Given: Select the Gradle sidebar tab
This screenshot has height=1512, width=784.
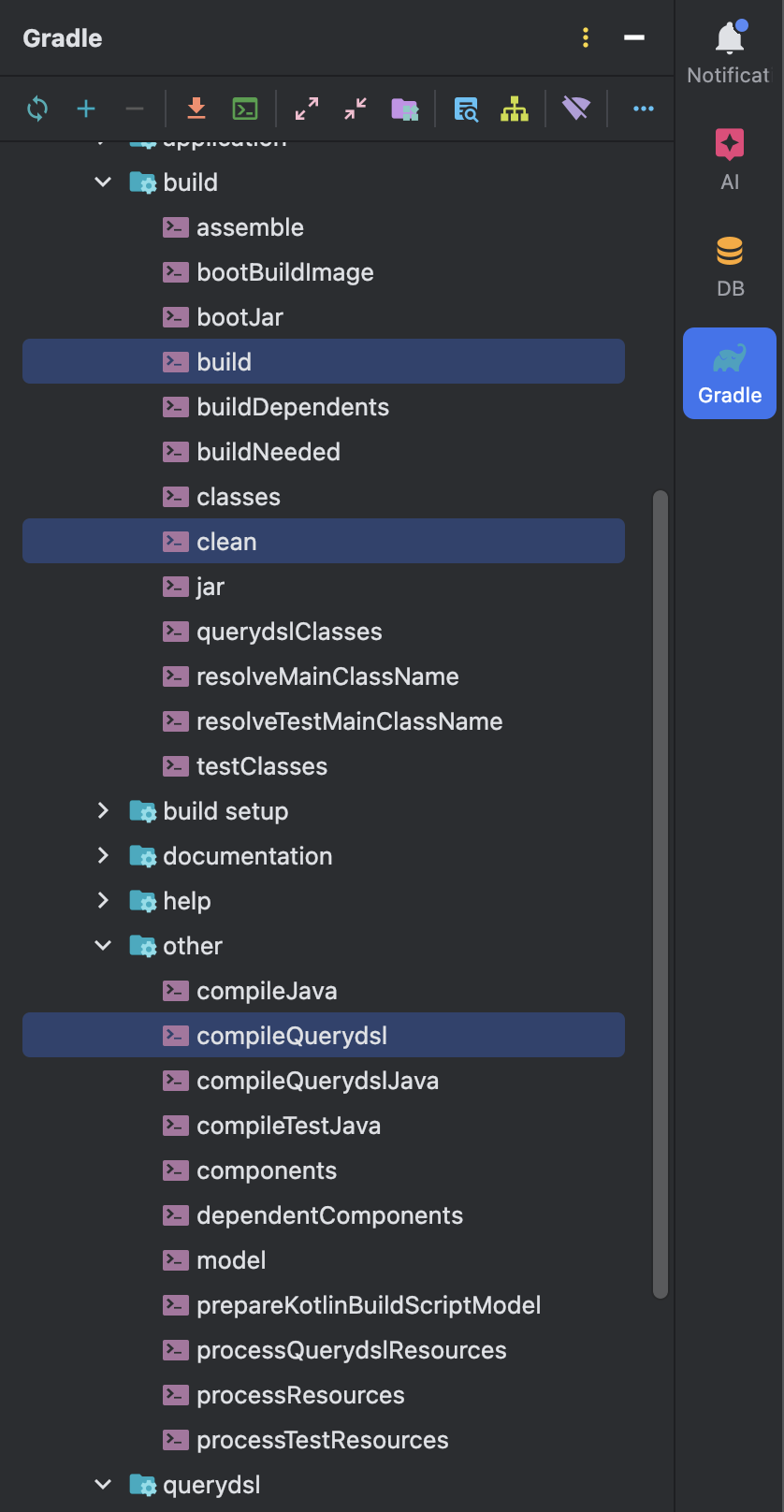Looking at the screenshot, I should pyautogui.click(x=730, y=373).
